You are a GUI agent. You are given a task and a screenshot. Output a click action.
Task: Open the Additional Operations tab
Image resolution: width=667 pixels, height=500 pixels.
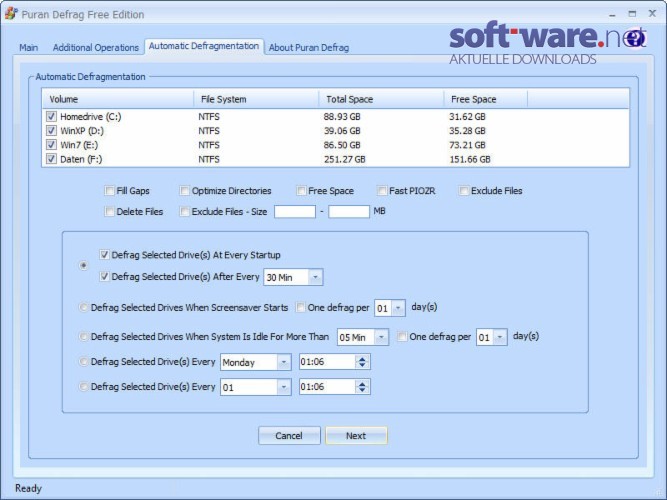coord(96,48)
